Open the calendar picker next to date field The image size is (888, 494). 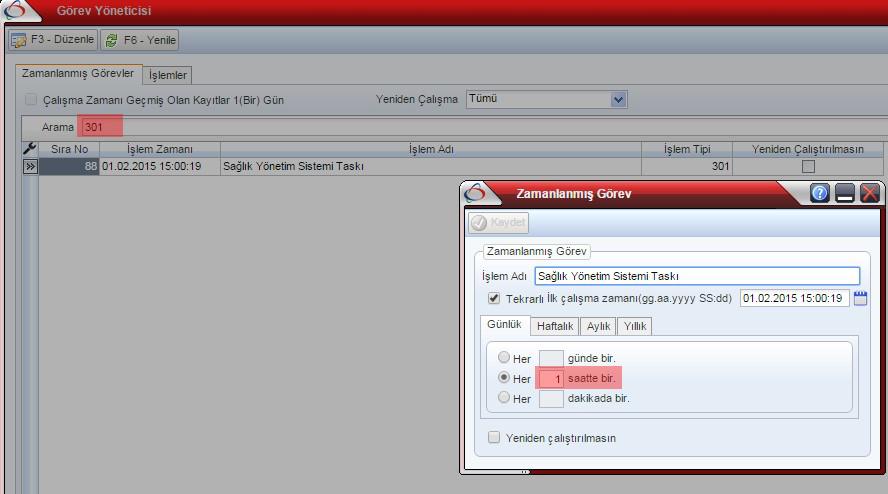pos(861,298)
